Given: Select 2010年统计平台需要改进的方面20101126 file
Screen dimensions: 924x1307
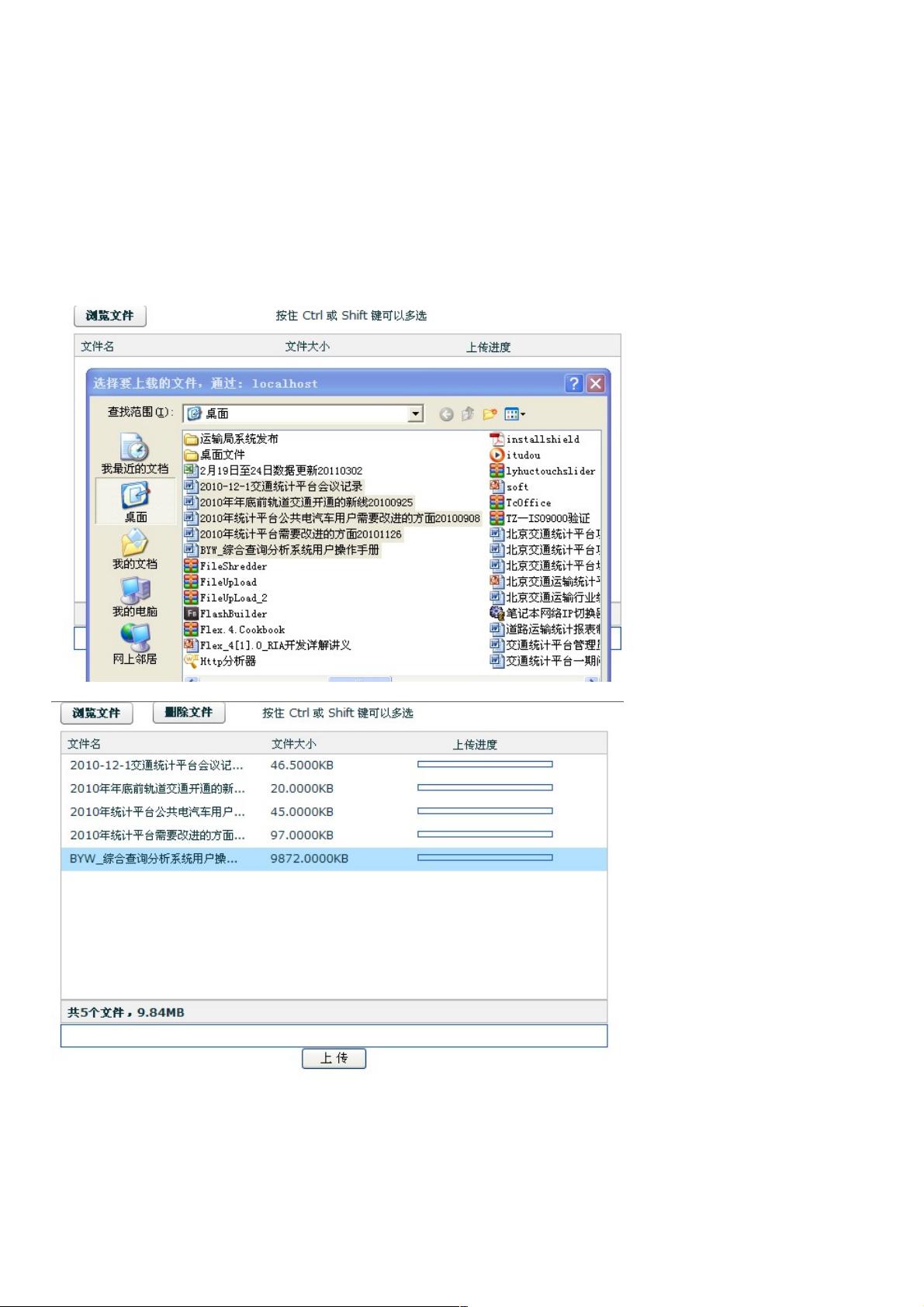Looking at the screenshot, I should (x=293, y=534).
